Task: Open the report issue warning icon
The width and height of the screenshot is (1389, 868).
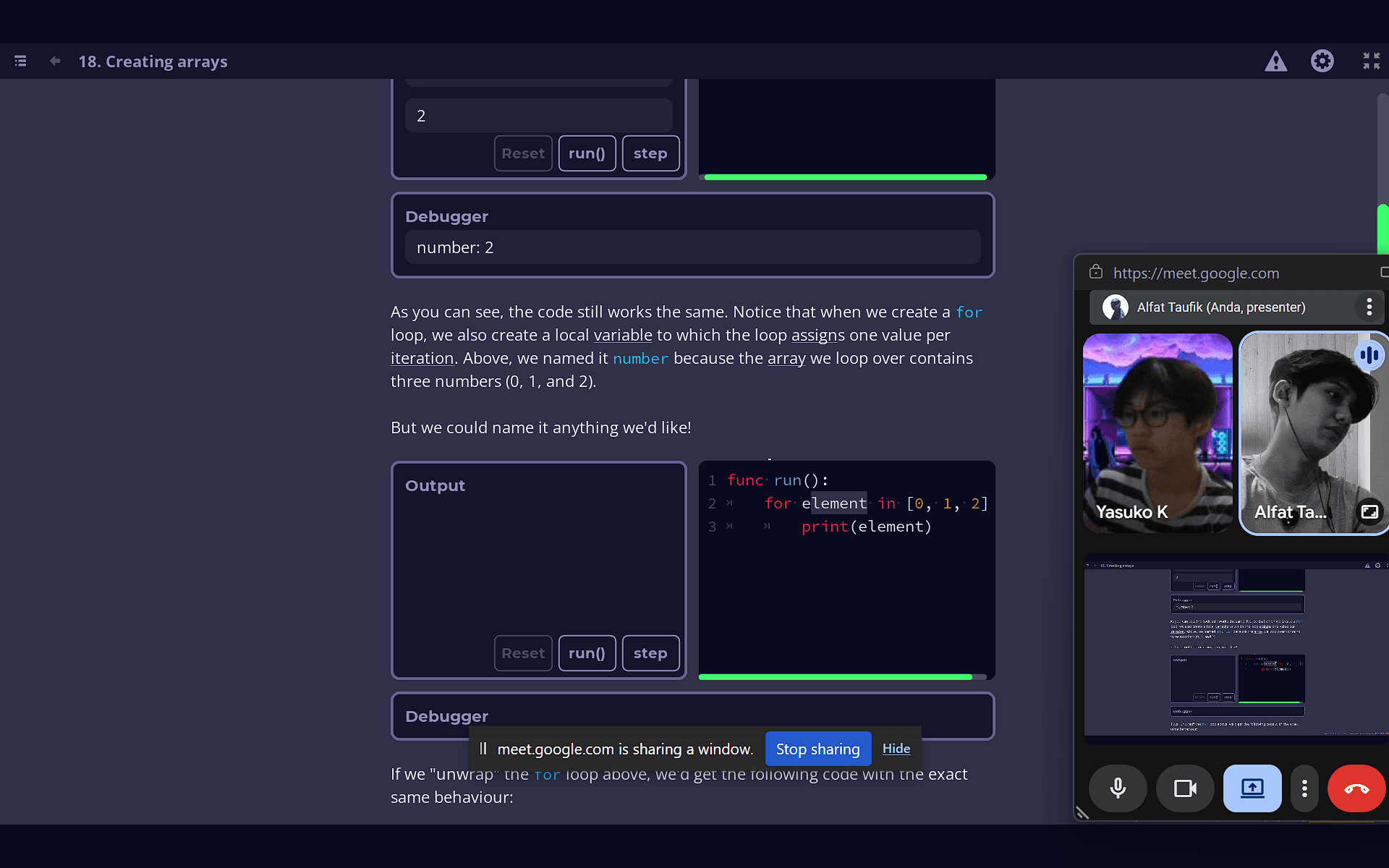Action: (x=1276, y=61)
